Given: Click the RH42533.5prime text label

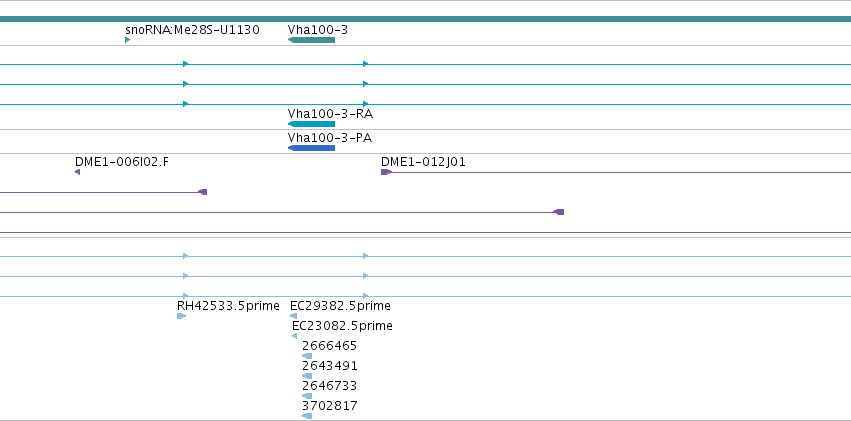Looking at the screenshot, I should click(x=228, y=306).
